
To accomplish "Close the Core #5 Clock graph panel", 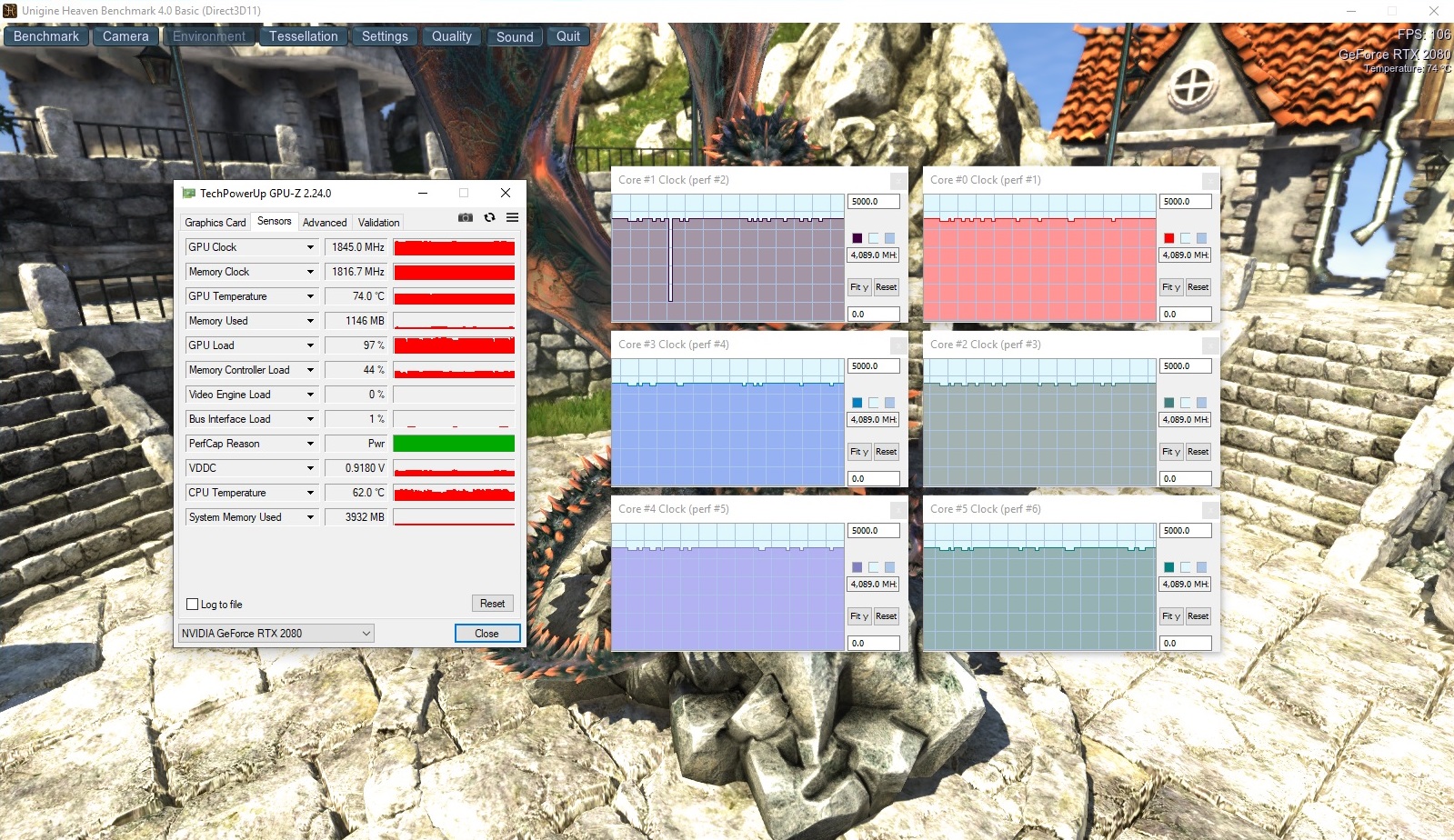I will (x=1209, y=510).
